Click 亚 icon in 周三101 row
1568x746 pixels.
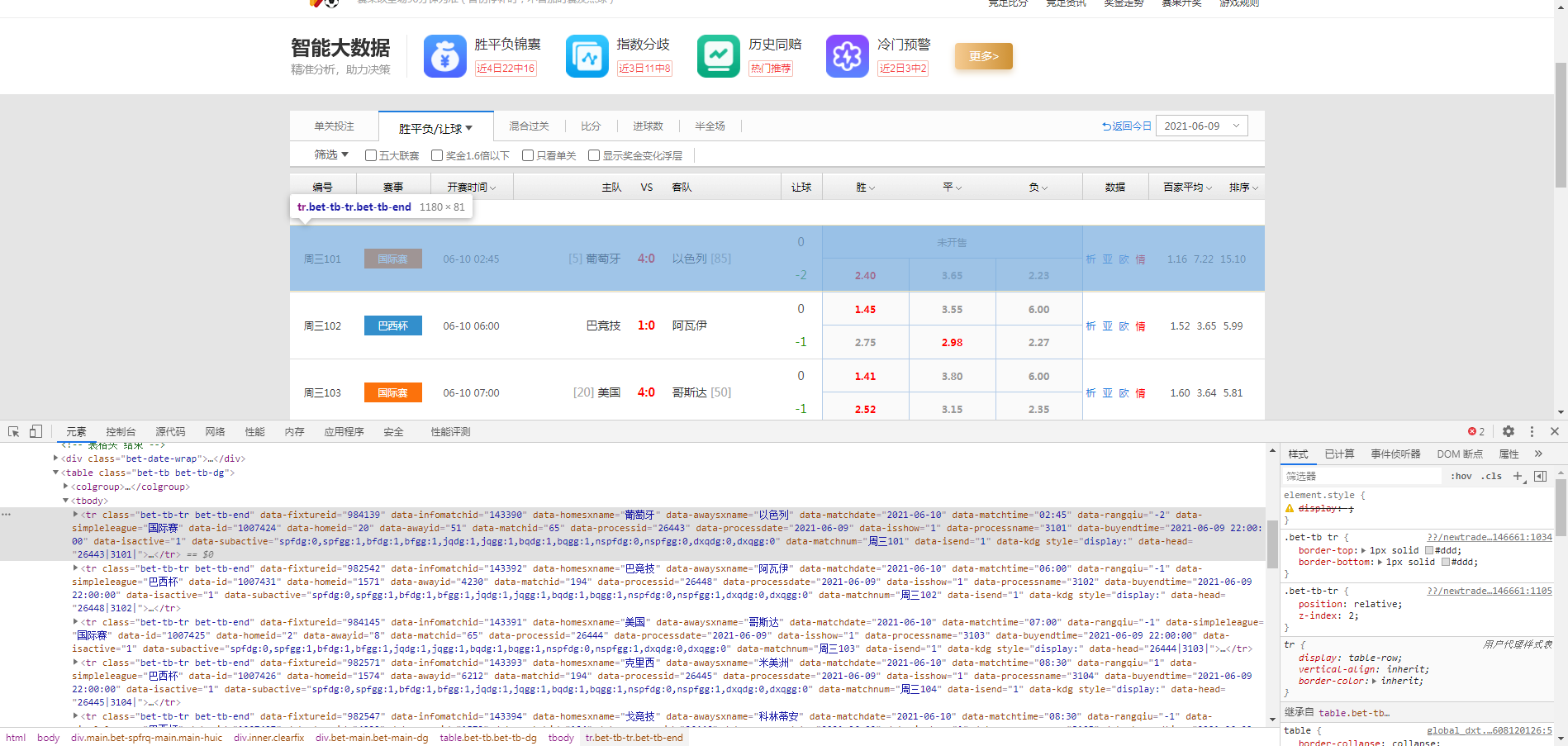[1107, 259]
